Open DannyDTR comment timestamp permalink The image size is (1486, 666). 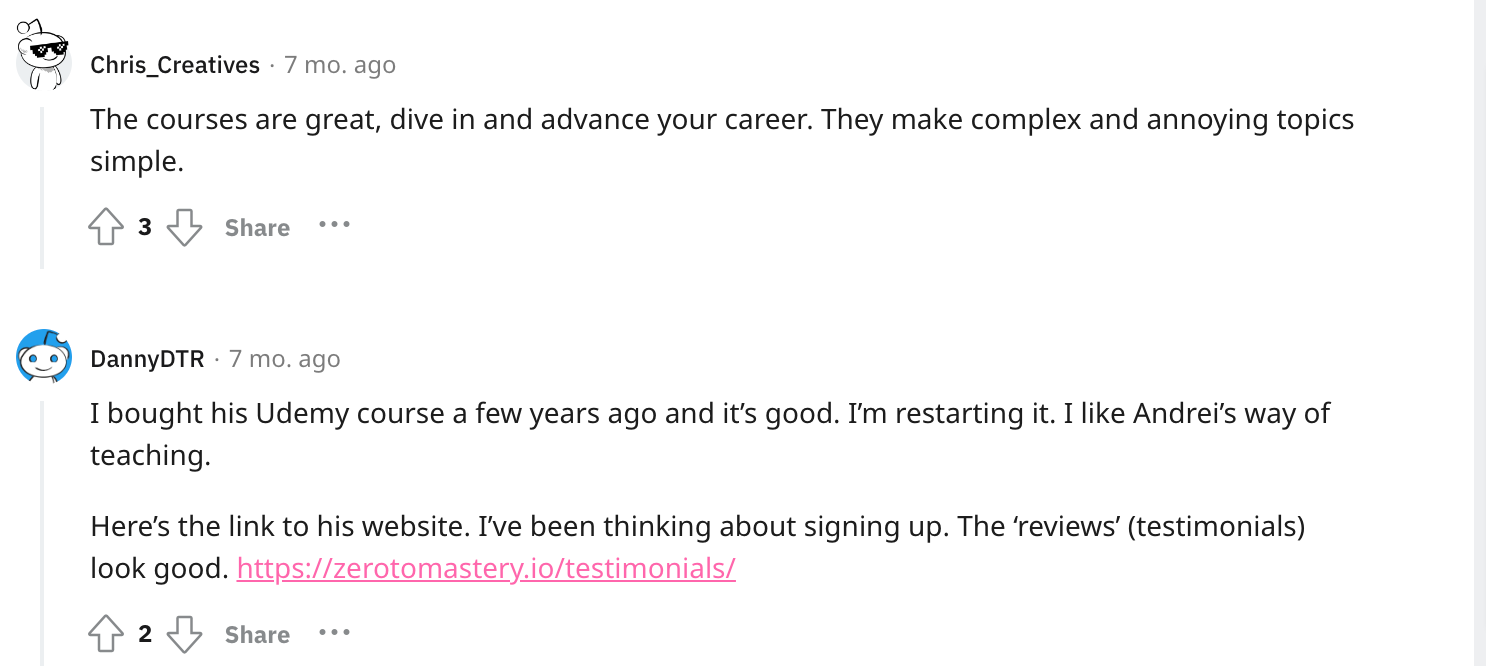click(285, 359)
